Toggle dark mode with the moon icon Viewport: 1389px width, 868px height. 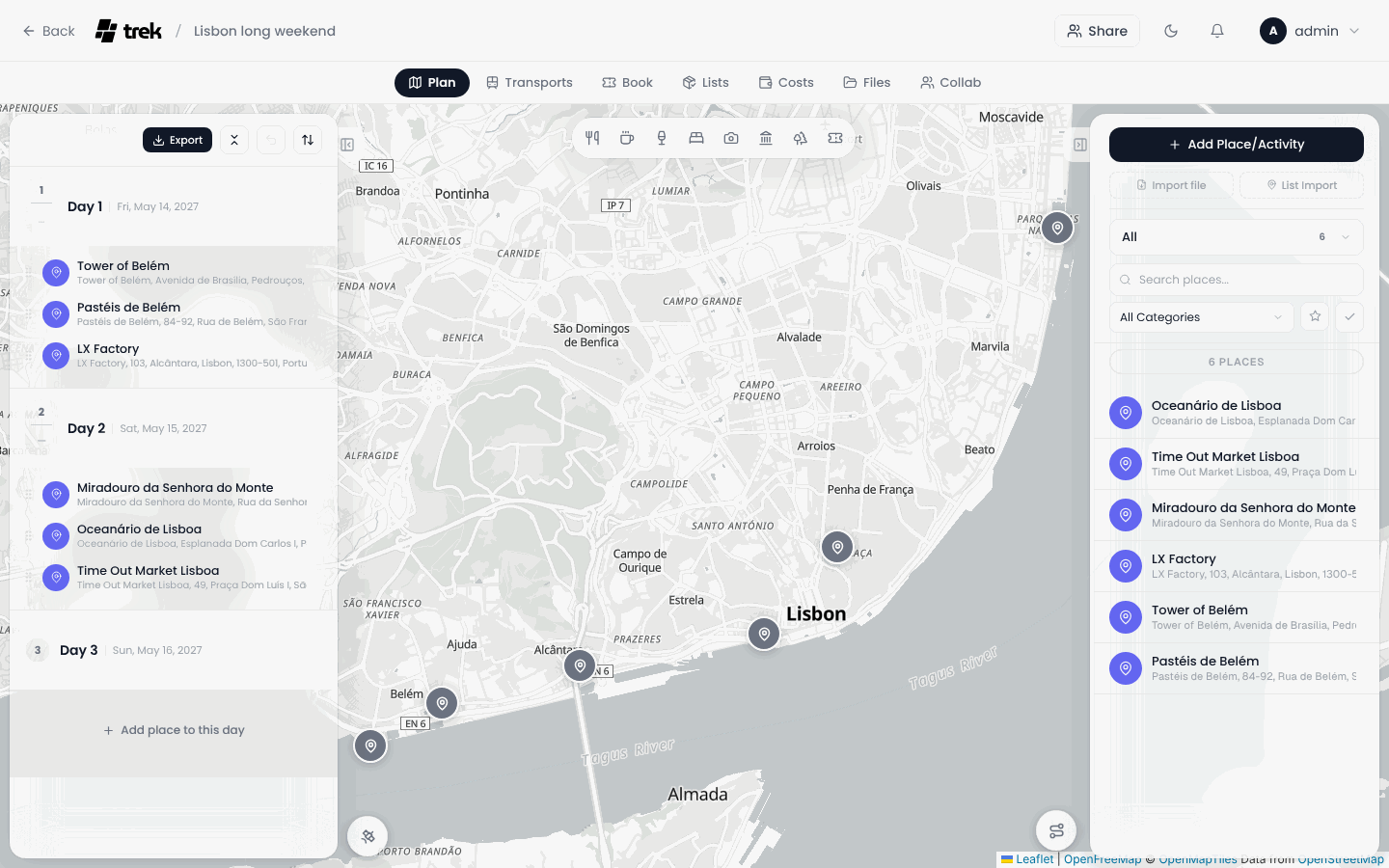tap(1171, 31)
